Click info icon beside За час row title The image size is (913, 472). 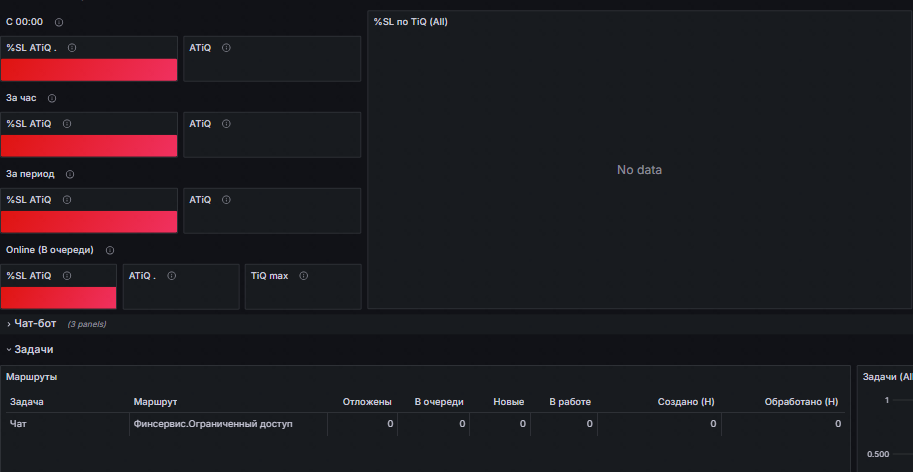52,98
